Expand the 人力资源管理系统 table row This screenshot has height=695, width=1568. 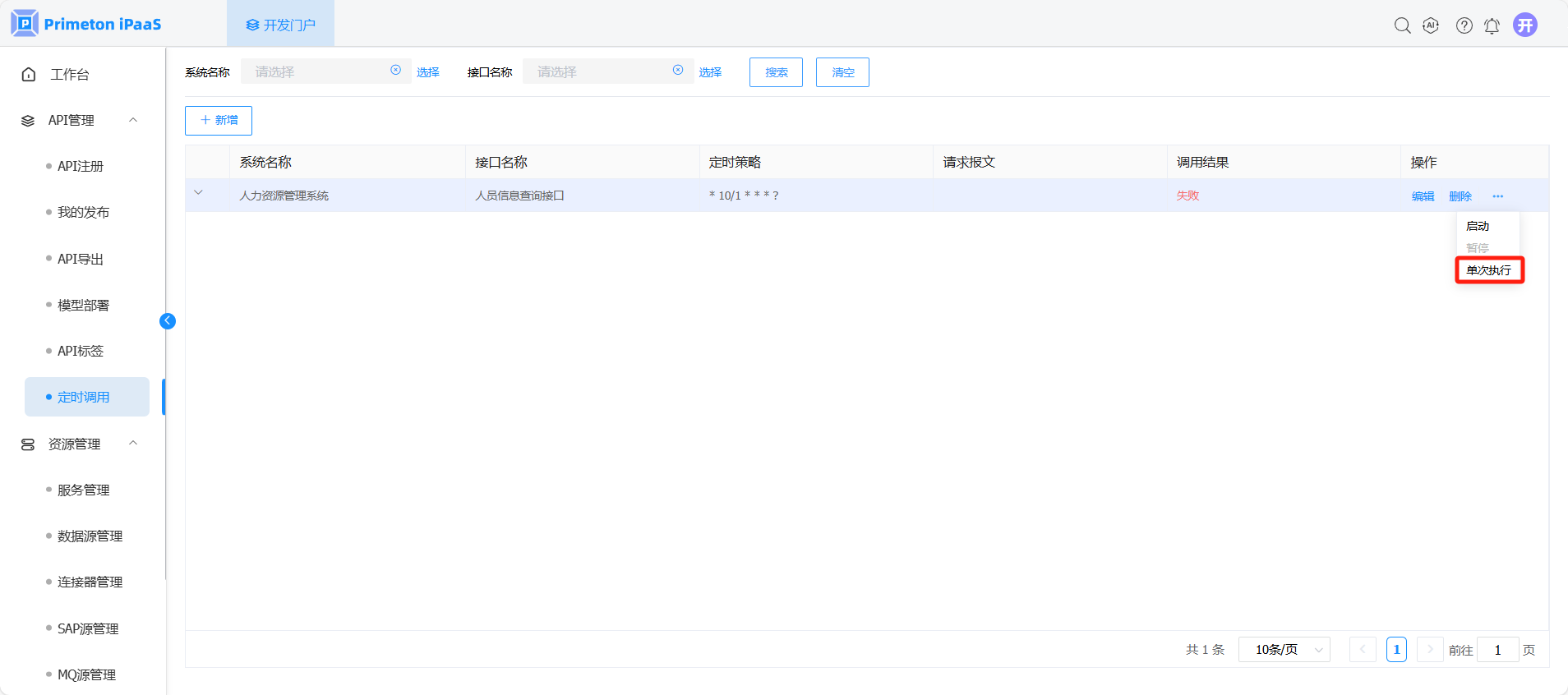click(198, 193)
